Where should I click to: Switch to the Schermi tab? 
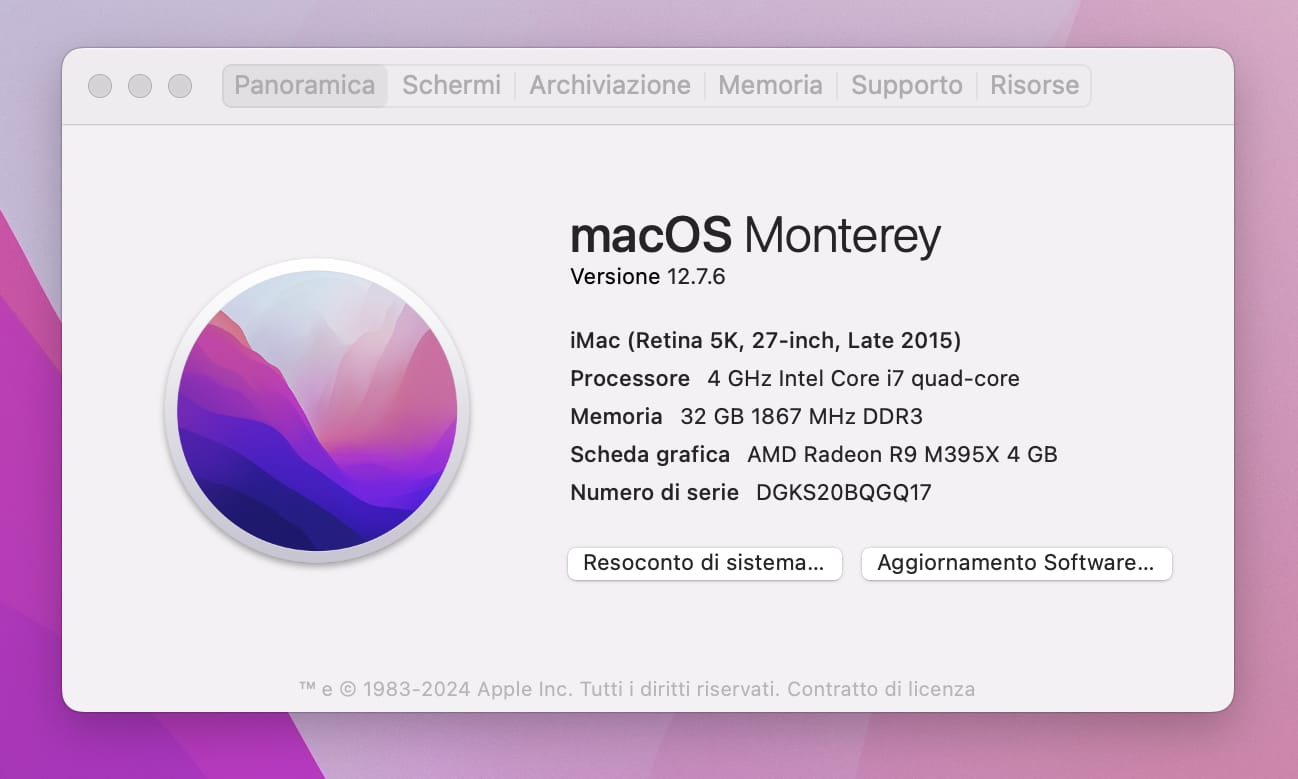(x=451, y=86)
